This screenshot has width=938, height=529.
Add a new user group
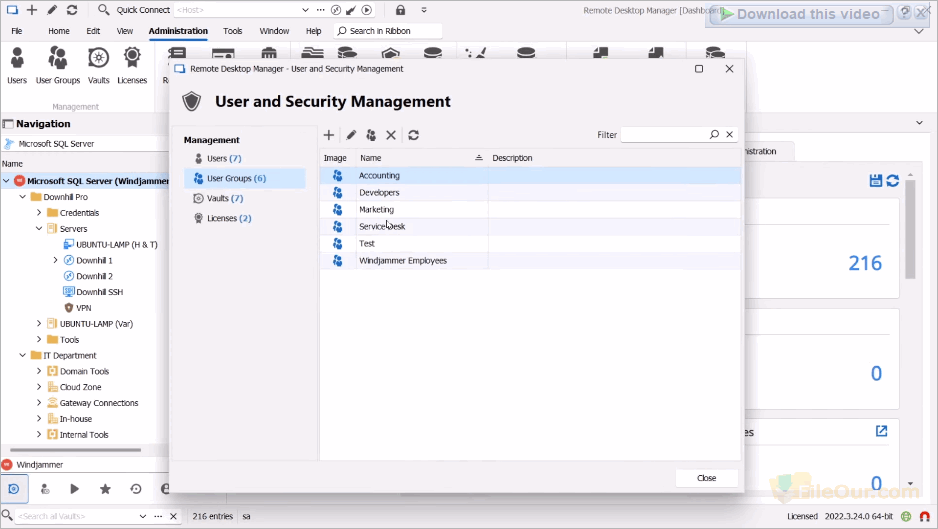[329, 135]
